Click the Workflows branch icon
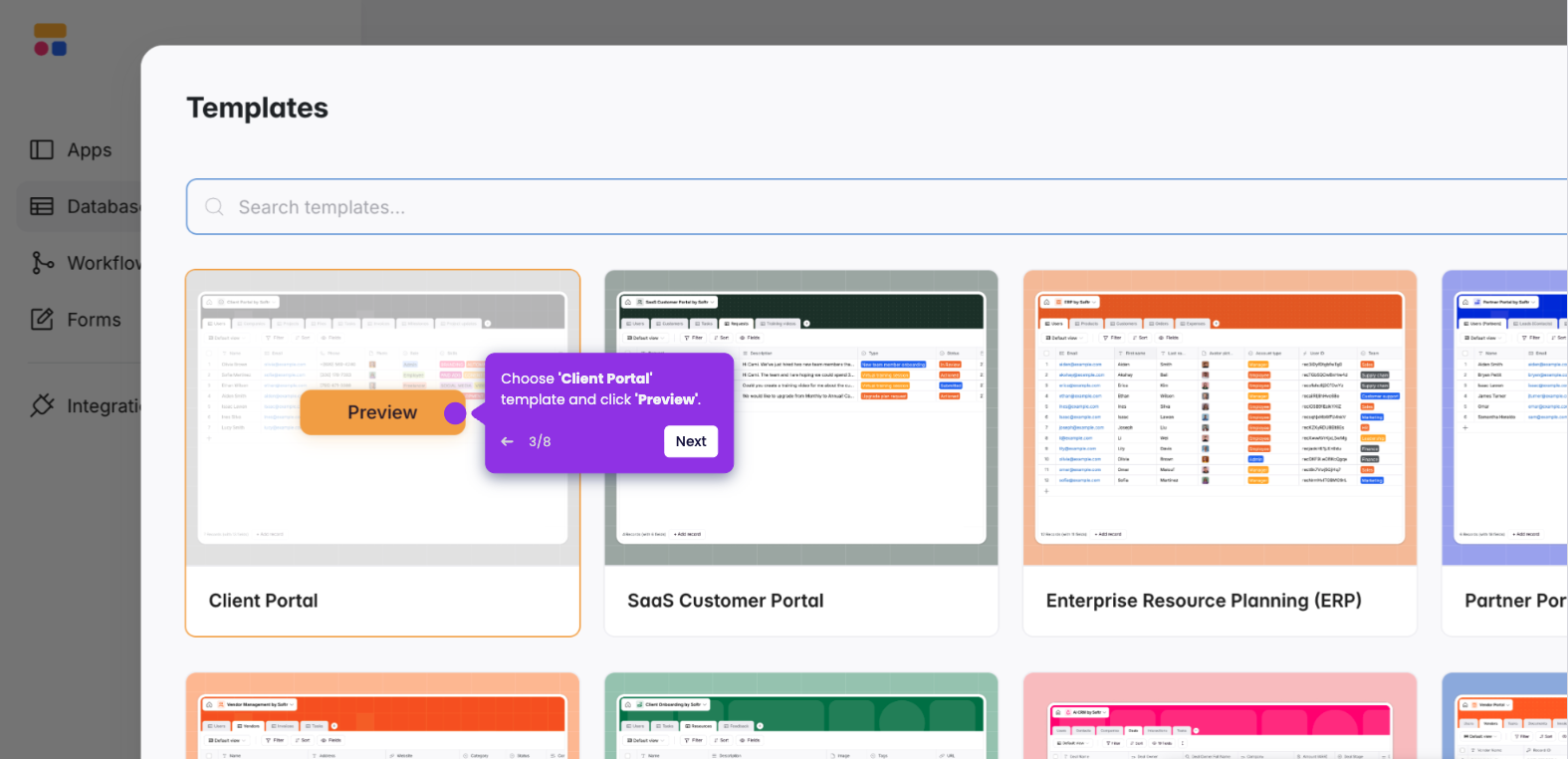This screenshot has width=1568, height=759. (42, 263)
